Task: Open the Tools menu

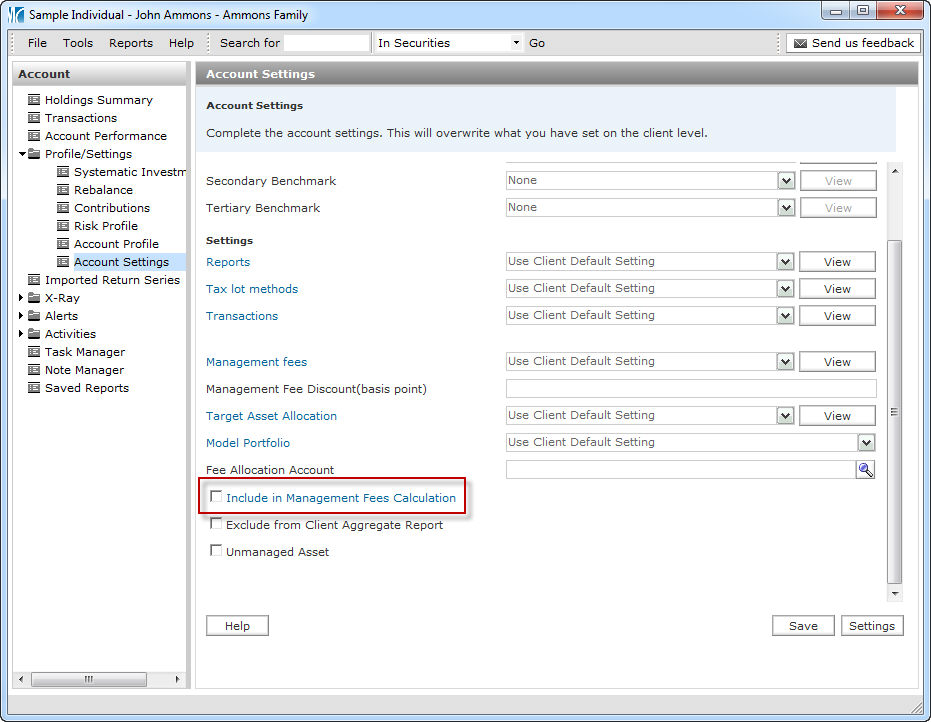Action: (78, 43)
